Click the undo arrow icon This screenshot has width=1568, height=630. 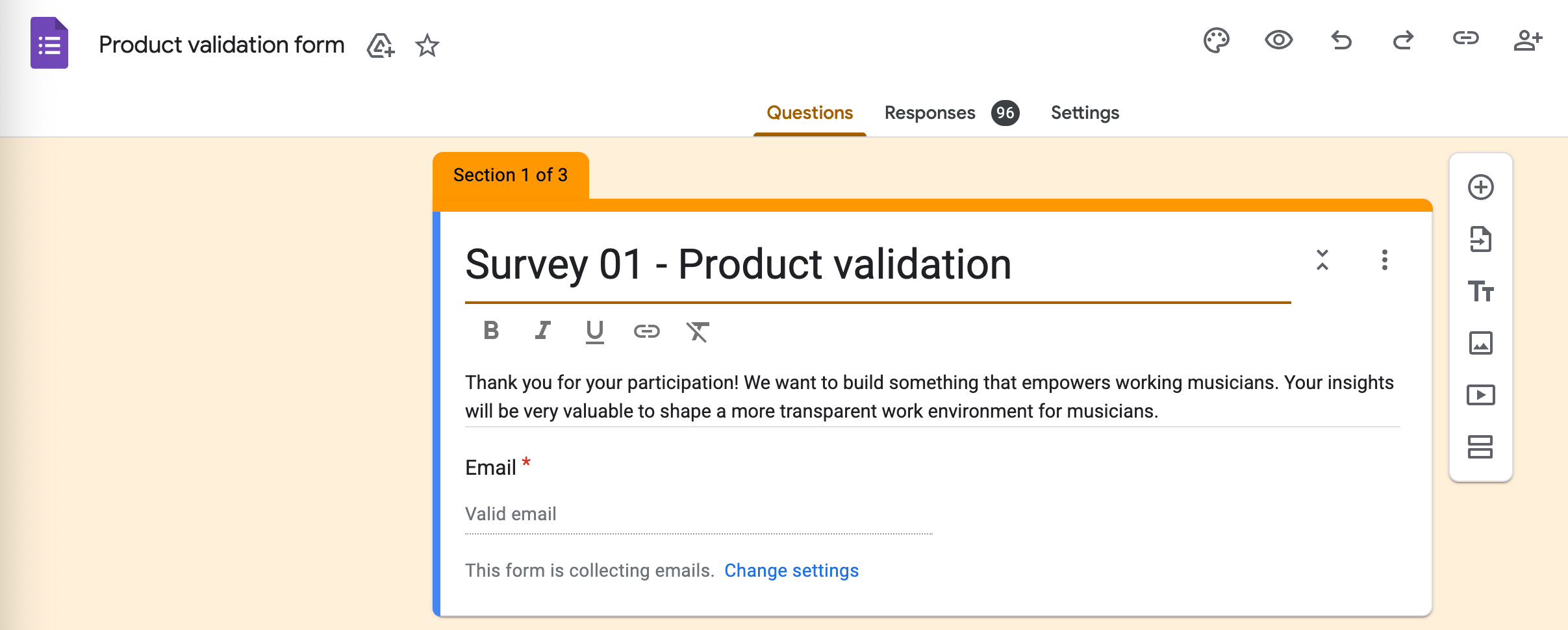pyautogui.click(x=1341, y=40)
